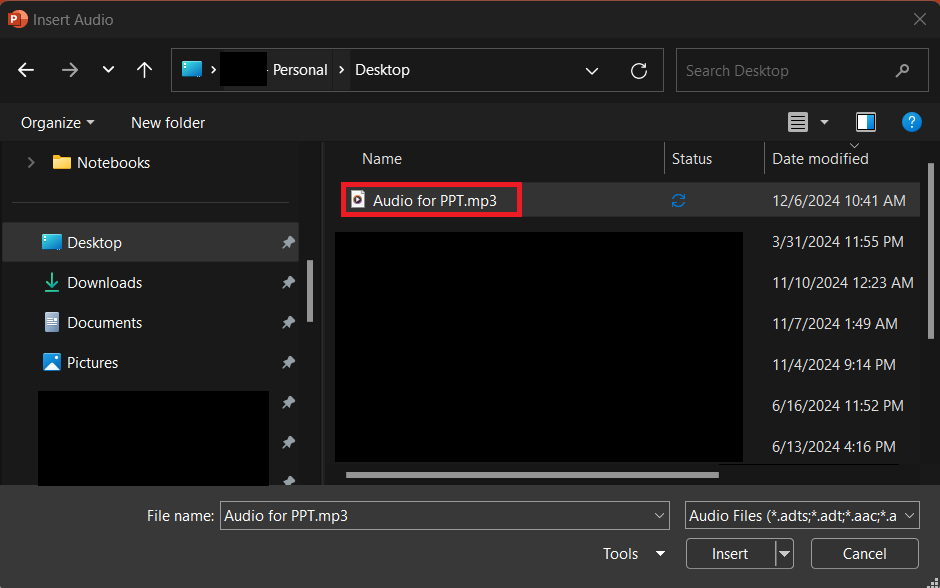Open recent locations chevron beside forward arrow
Screen dimensions: 940x588
tap(108, 70)
